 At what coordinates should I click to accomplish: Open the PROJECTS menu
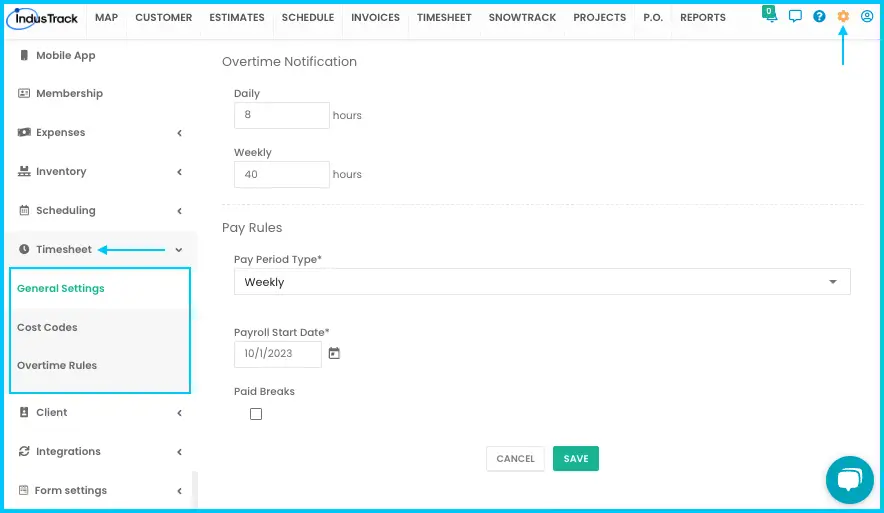coord(600,17)
